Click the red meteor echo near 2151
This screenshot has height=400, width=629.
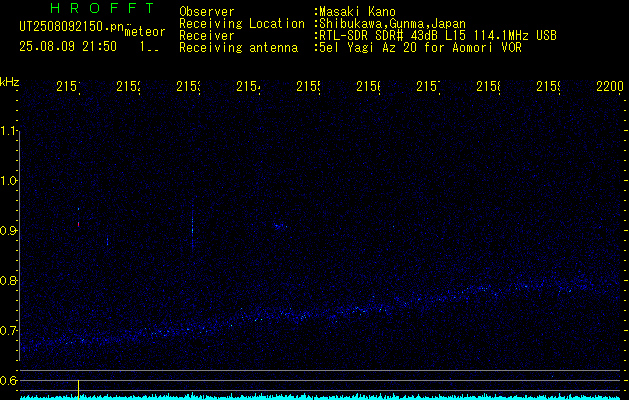[79, 224]
